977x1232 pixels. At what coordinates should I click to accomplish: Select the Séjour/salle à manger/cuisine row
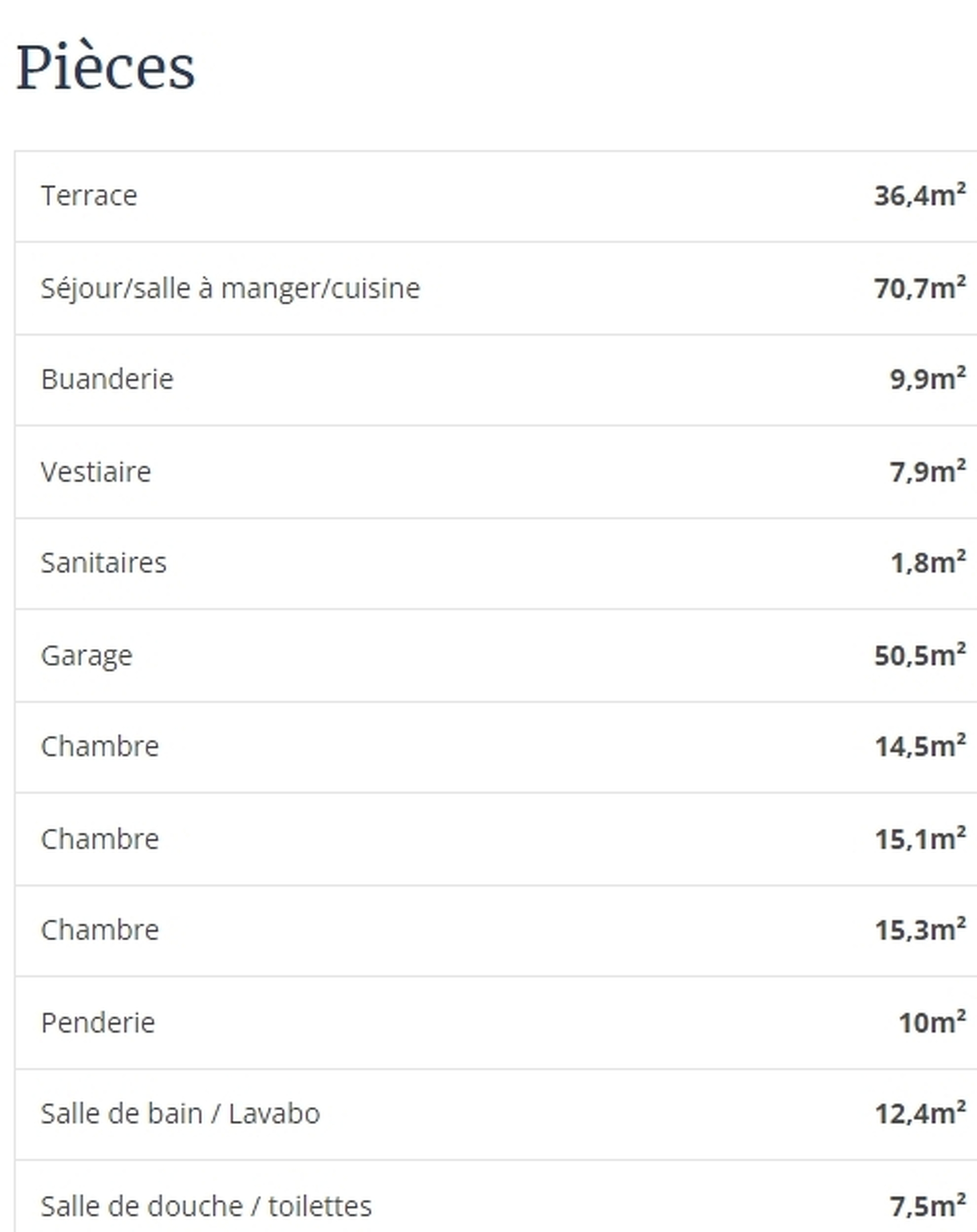[496, 288]
